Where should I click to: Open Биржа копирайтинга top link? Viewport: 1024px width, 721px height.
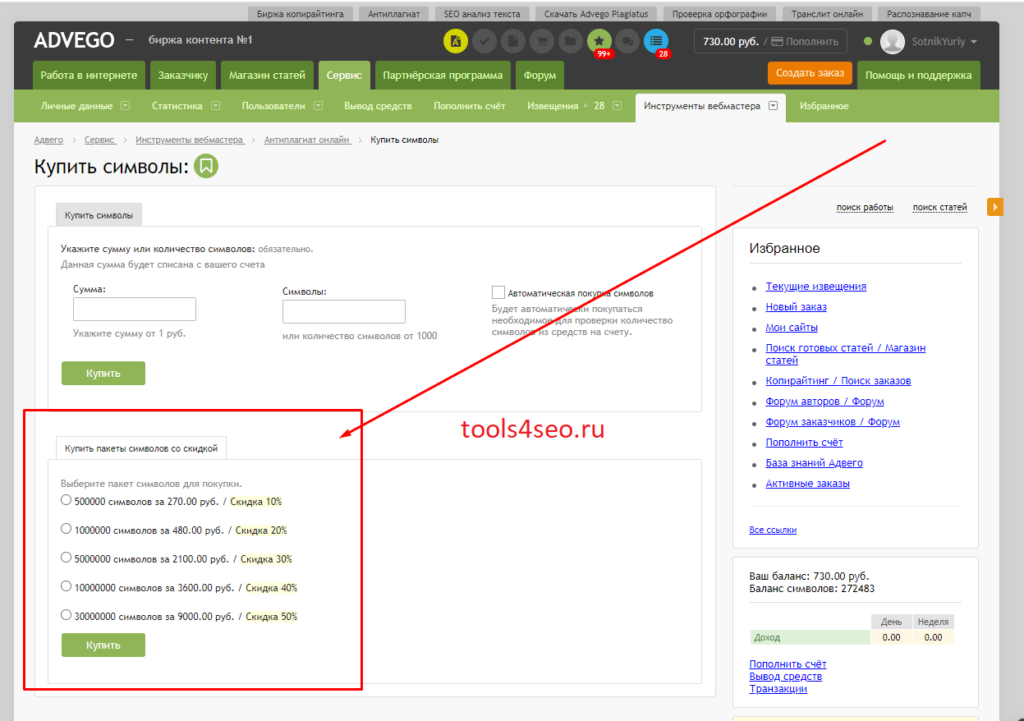pyautogui.click(x=300, y=14)
